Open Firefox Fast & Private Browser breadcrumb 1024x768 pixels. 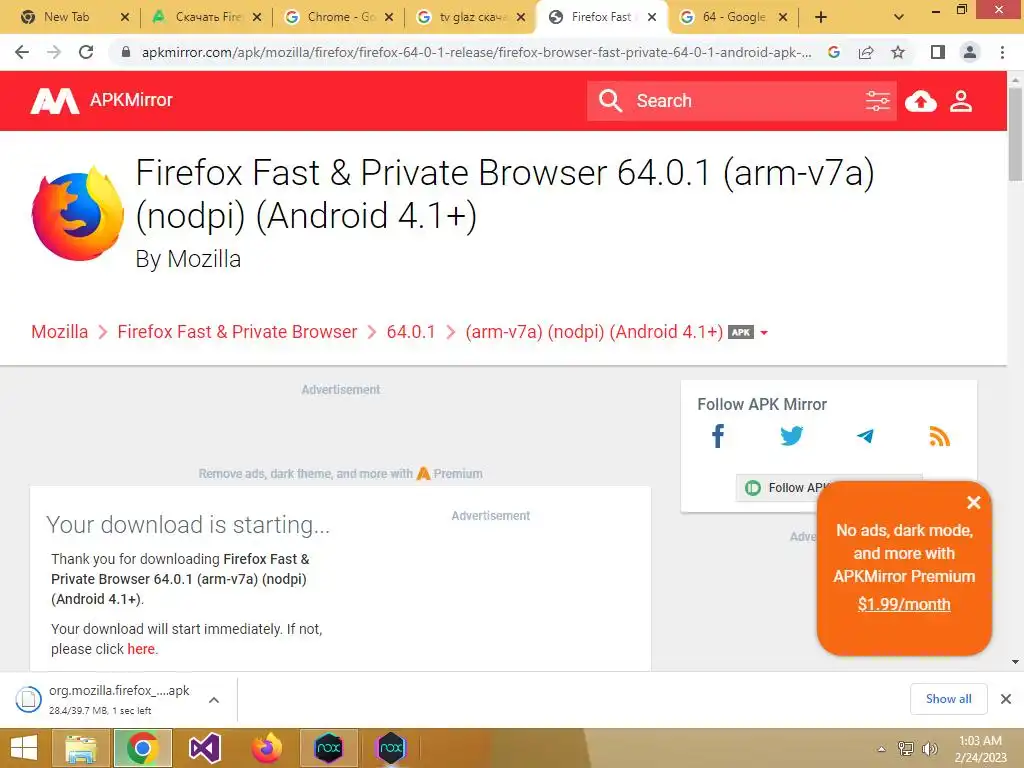(237, 332)
